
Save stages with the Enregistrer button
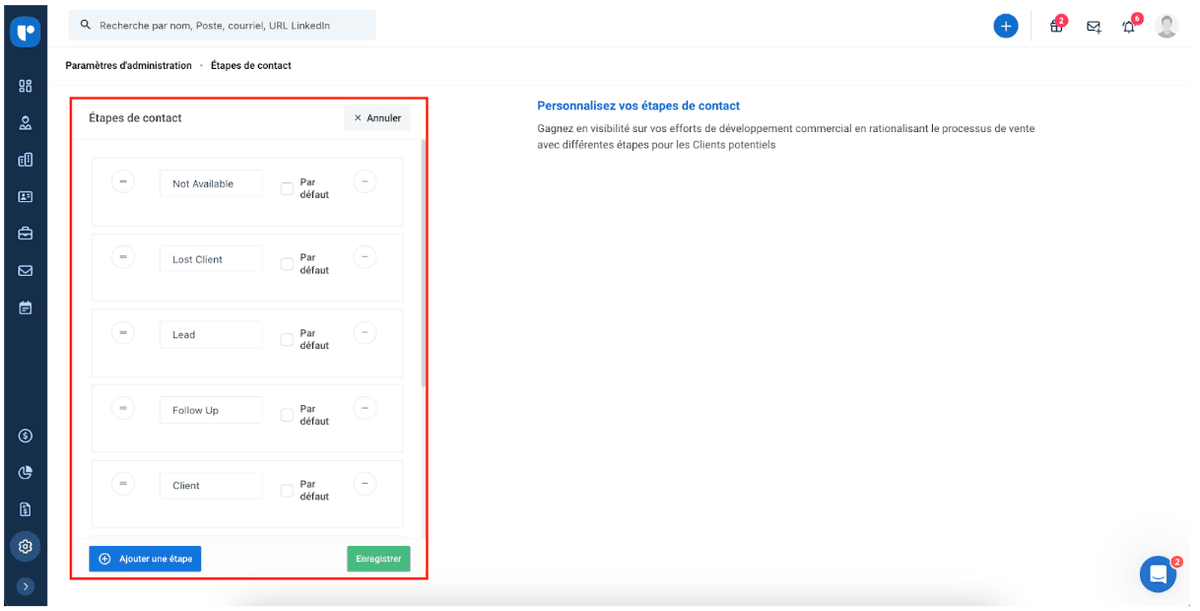378,558
